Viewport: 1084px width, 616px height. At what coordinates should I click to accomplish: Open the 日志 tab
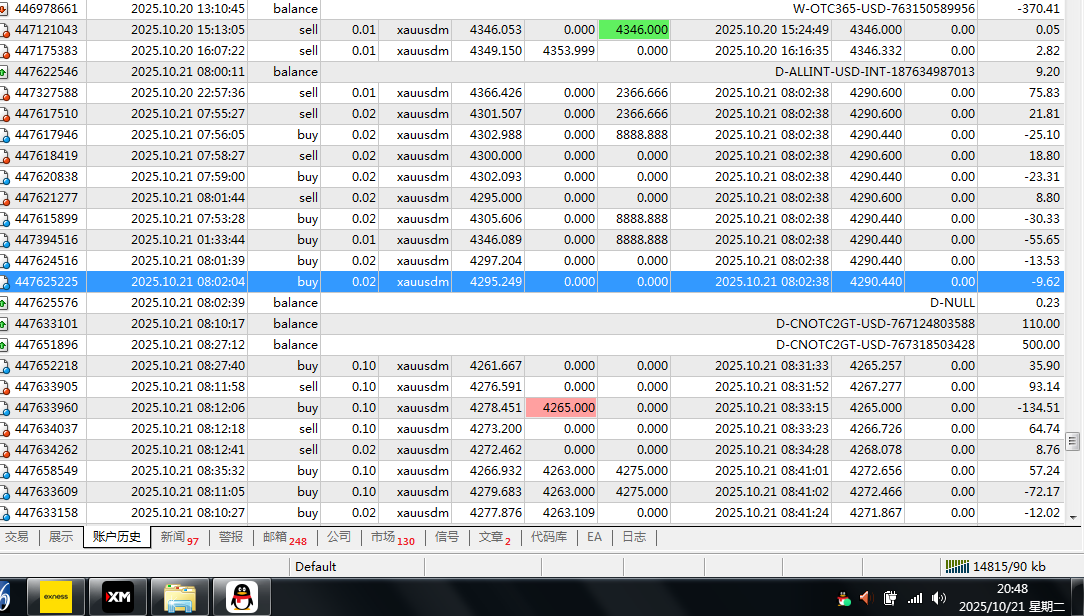tap(634, 537)
